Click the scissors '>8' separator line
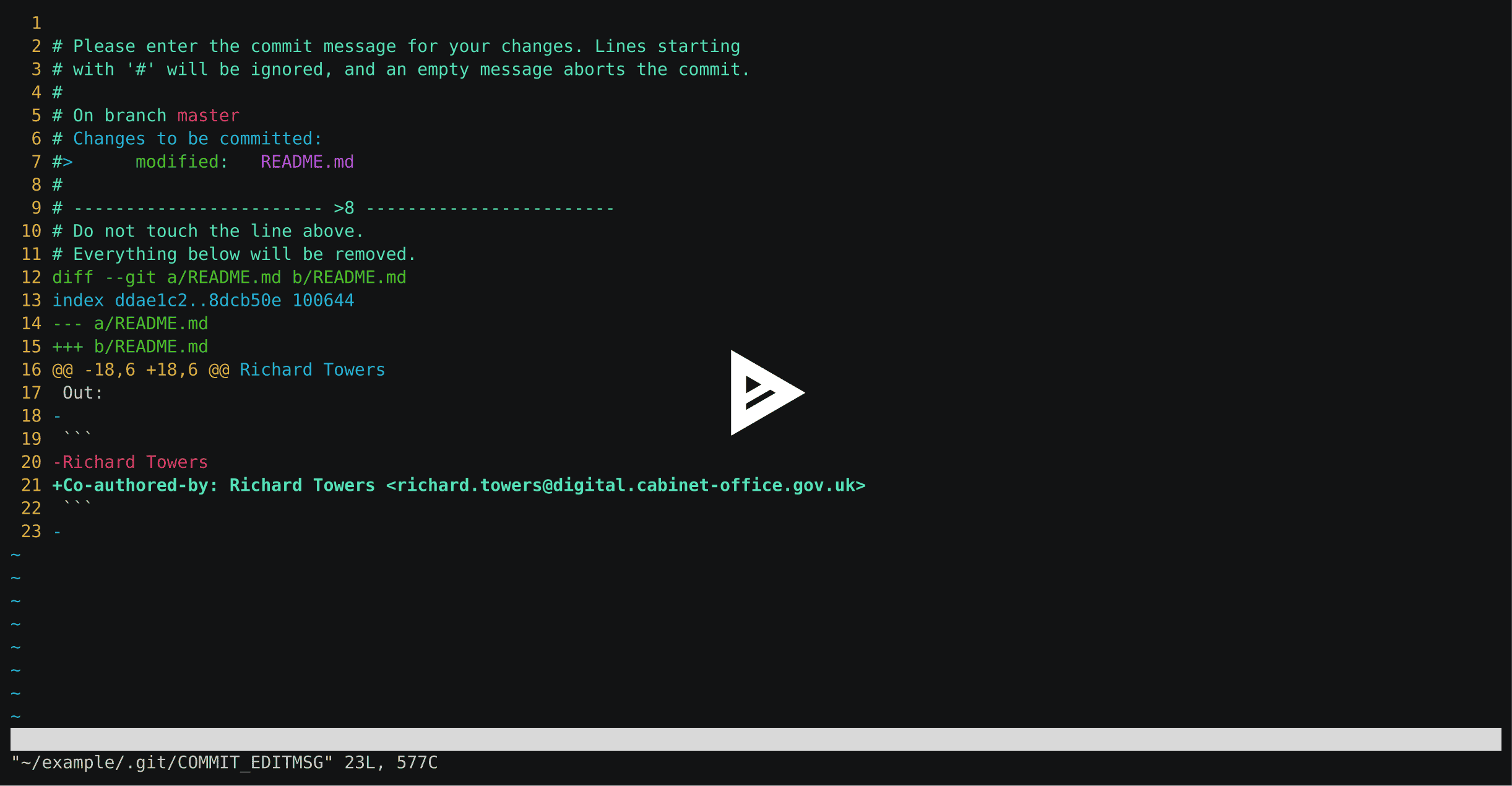Viewport: 1512px width, 786px height. click(x=334, y=208)
